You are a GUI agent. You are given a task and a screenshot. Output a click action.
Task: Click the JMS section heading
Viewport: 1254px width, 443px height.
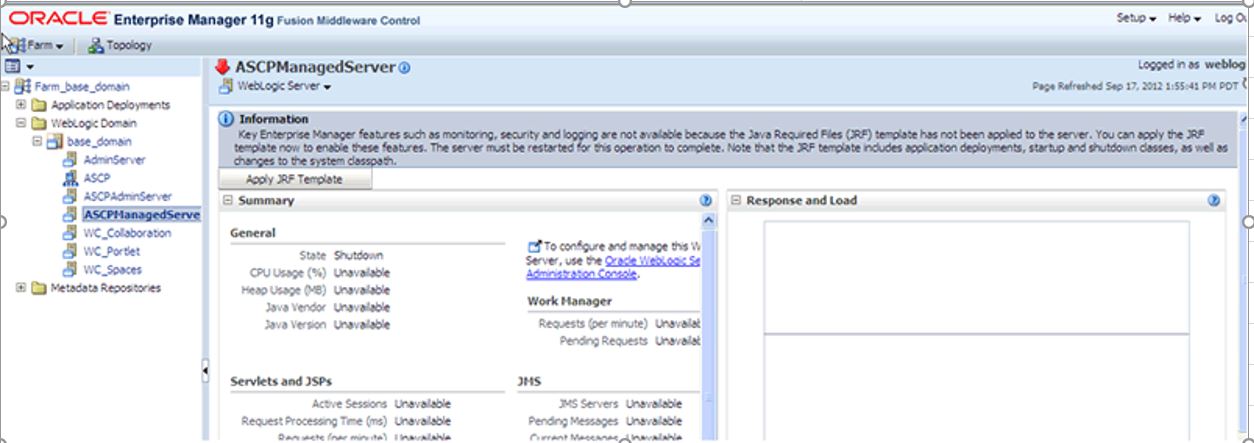tap(529, 381)
